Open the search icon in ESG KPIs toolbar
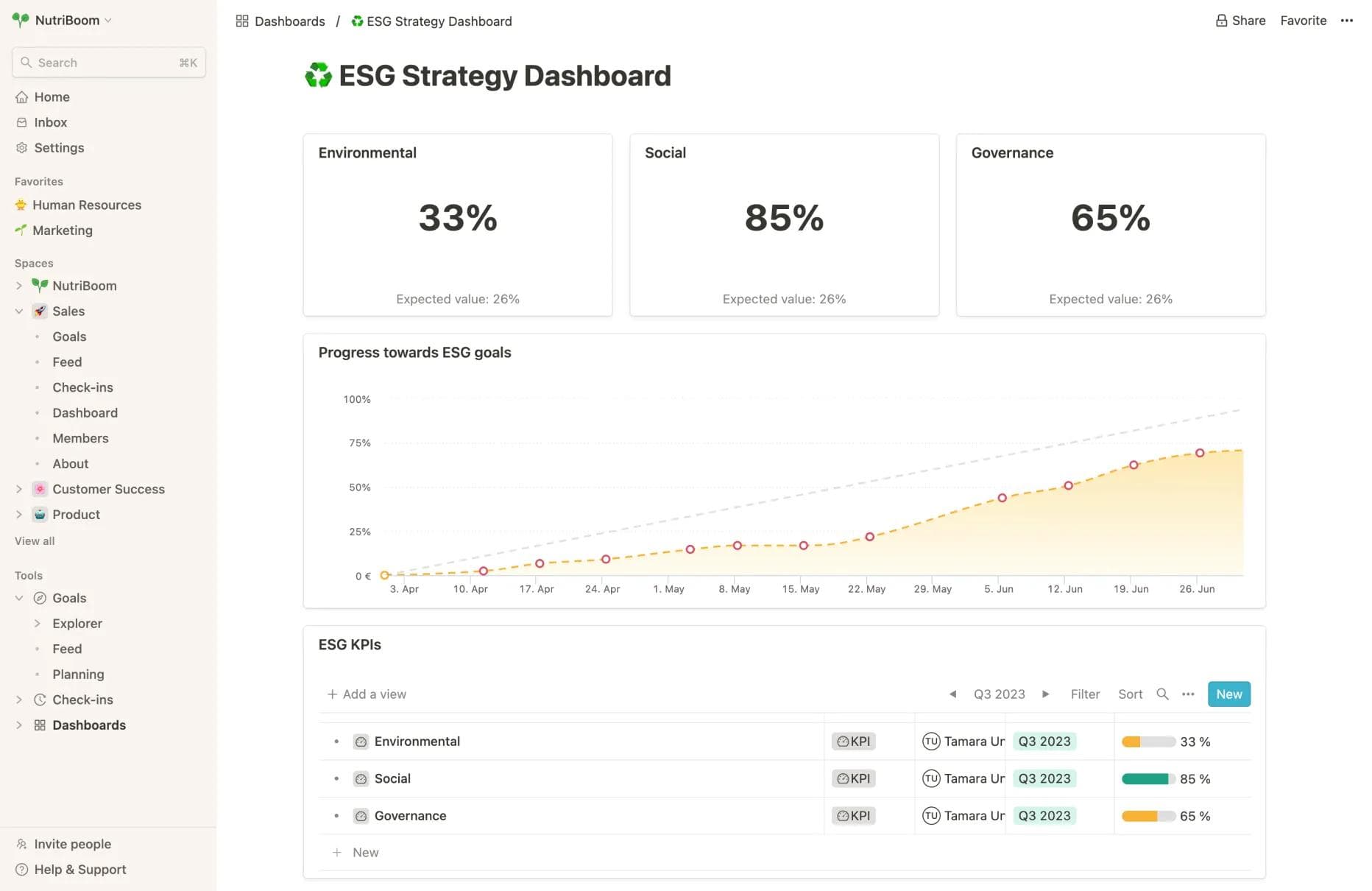This screenshot has width=1372, height=891. pos(1162,694)
